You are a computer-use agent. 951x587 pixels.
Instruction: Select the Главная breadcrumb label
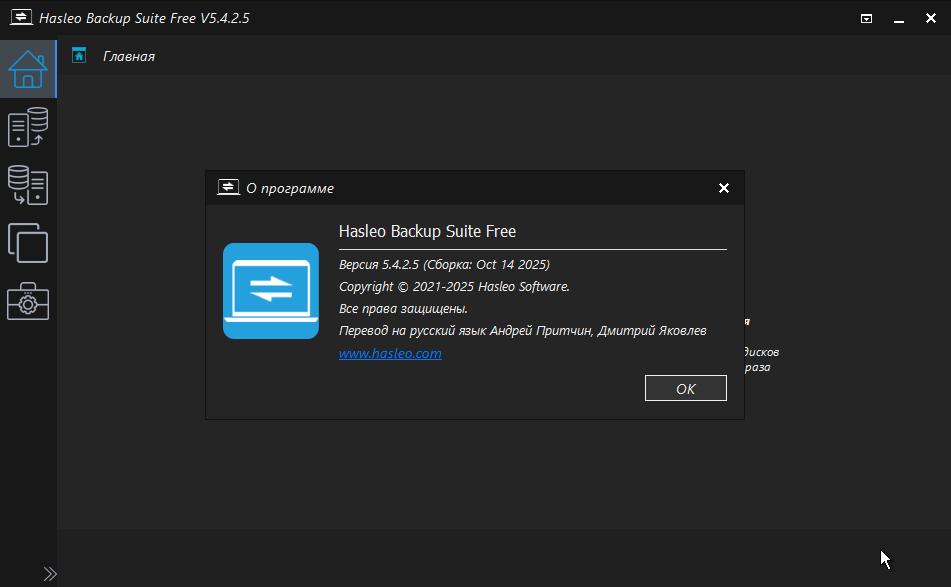click(129, 56)
